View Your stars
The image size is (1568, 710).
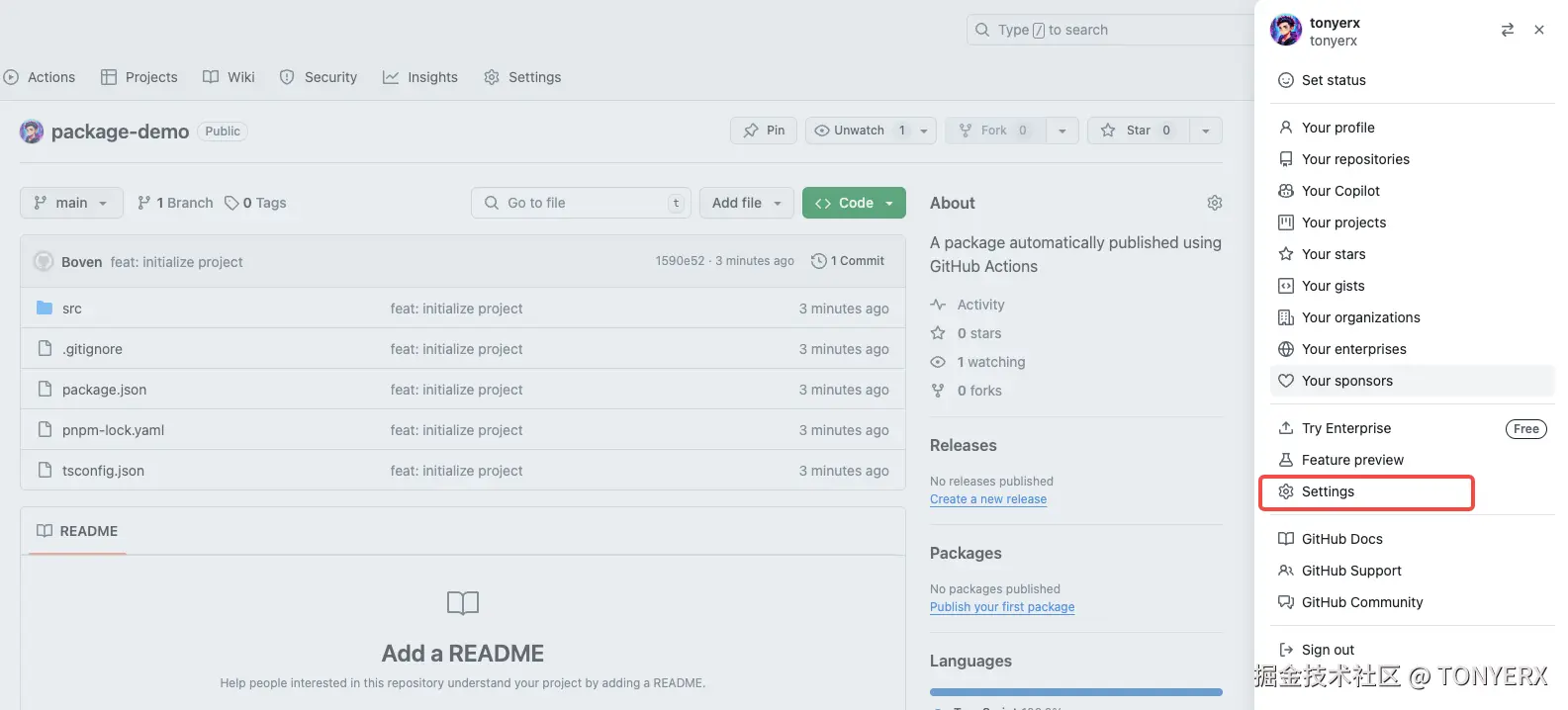point(1412,254)
